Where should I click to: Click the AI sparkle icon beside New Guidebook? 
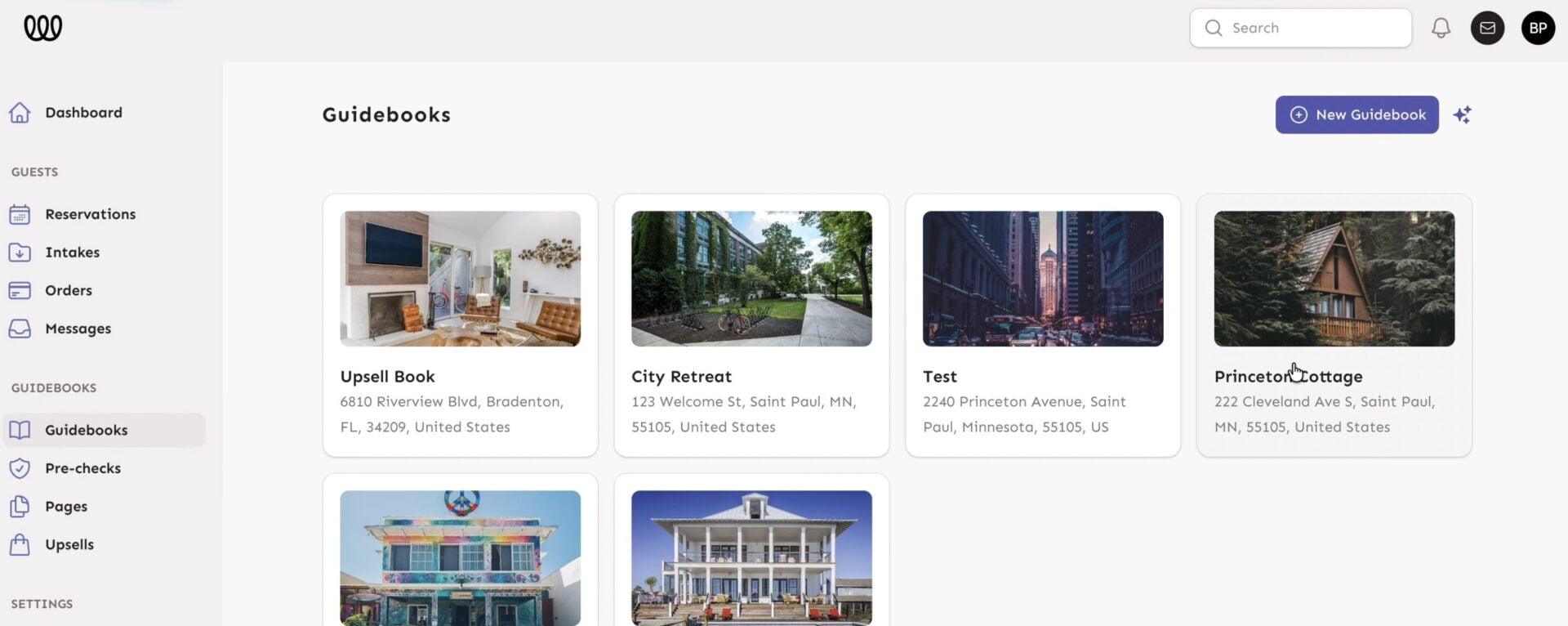tap(1462, 115)
